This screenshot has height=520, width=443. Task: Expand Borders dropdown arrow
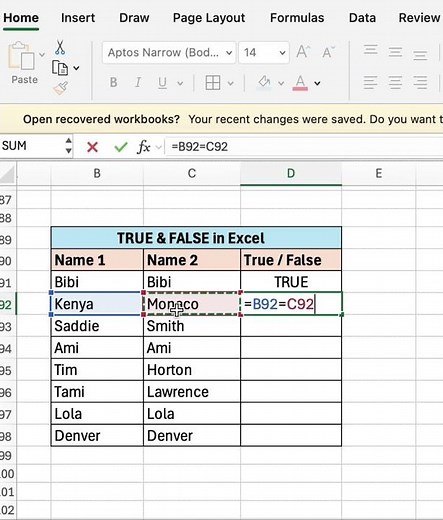tap(230, 83)
